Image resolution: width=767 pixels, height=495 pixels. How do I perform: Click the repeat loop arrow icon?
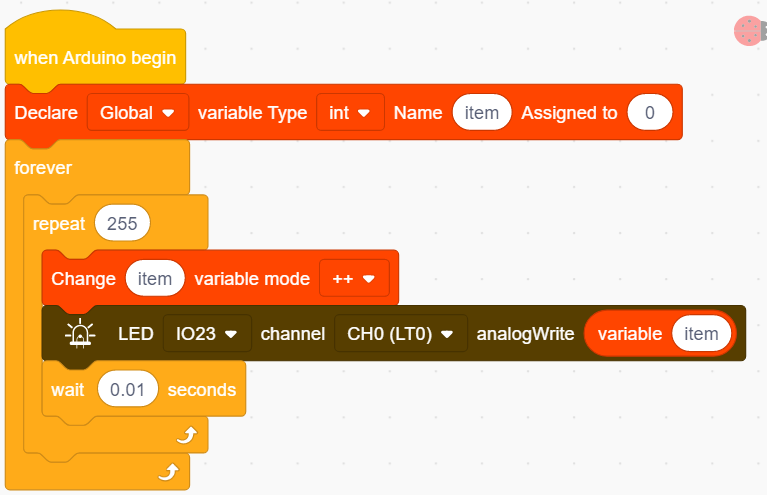tap(187, 434)
